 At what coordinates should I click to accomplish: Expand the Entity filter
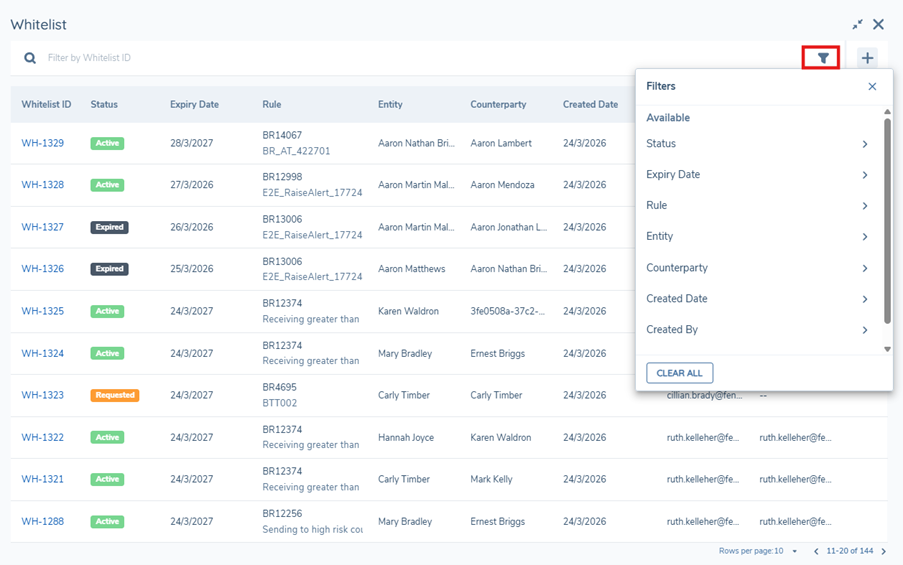coord(757,236)
